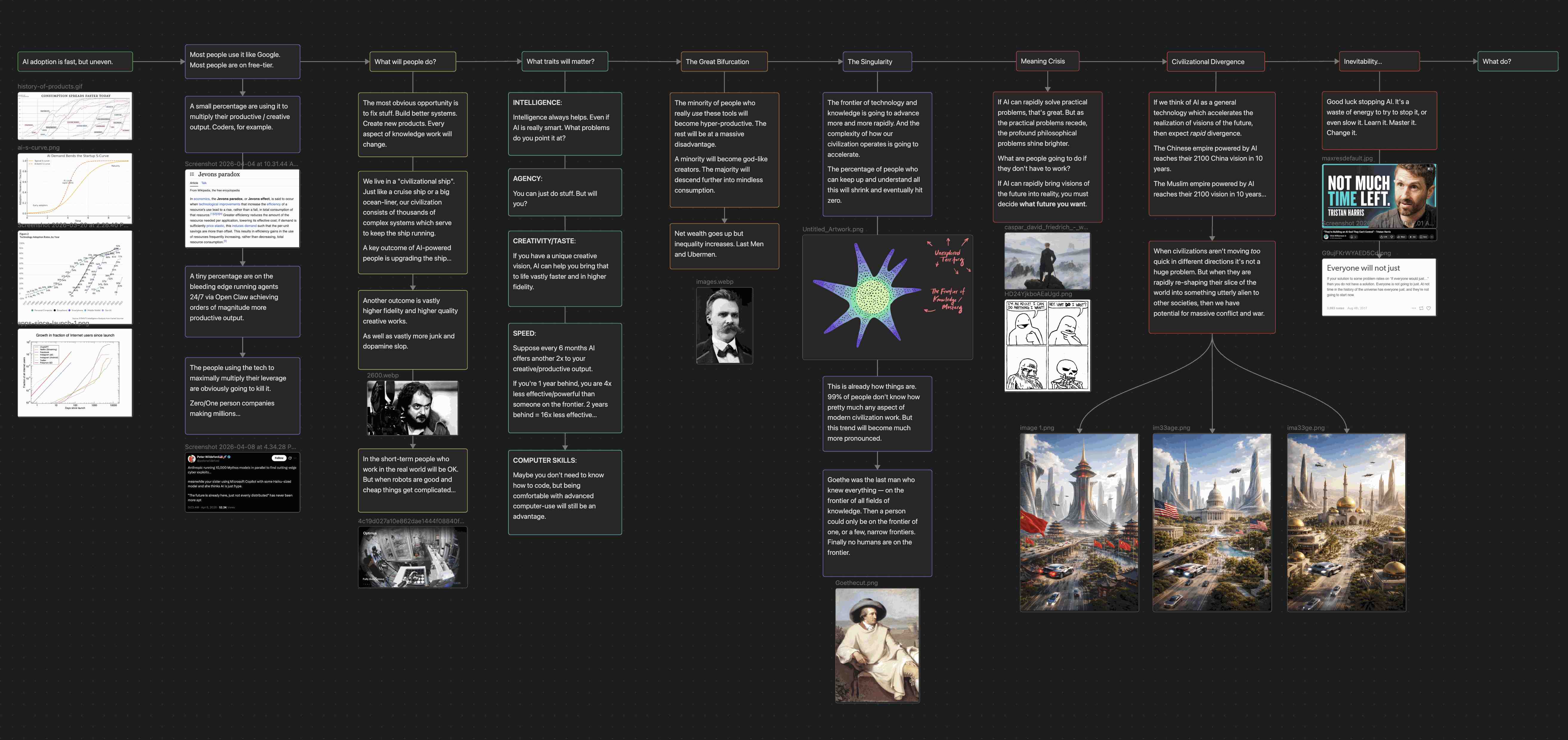This screenshot has height=740, width=1568.
Task: Select the futuristic American capitol city image
Action: [x=1212, y=522]
